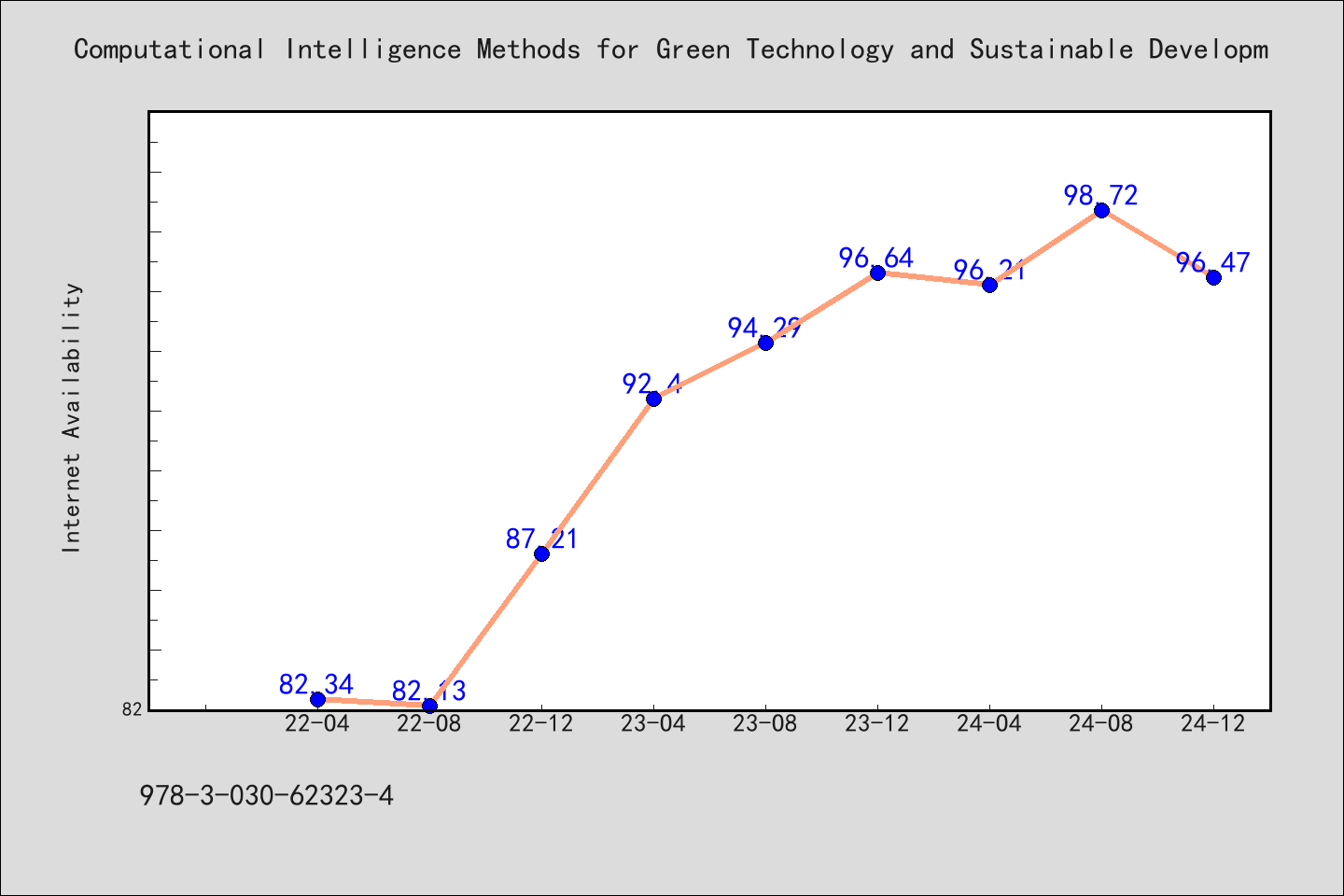
Task: Select the data point labeled 87.21
Action: pyautogui.click(x=541, y=553)
